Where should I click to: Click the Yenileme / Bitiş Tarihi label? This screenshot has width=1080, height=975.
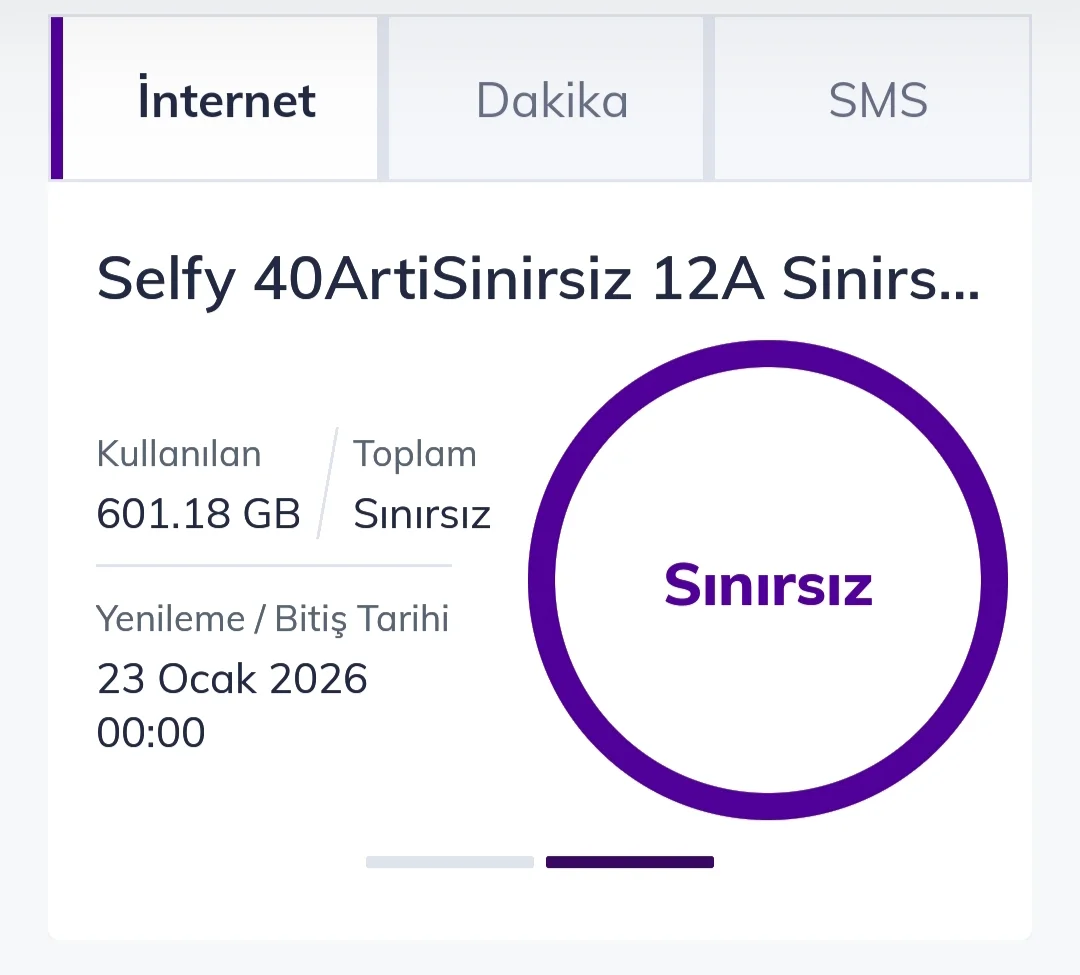click(273, 619)
